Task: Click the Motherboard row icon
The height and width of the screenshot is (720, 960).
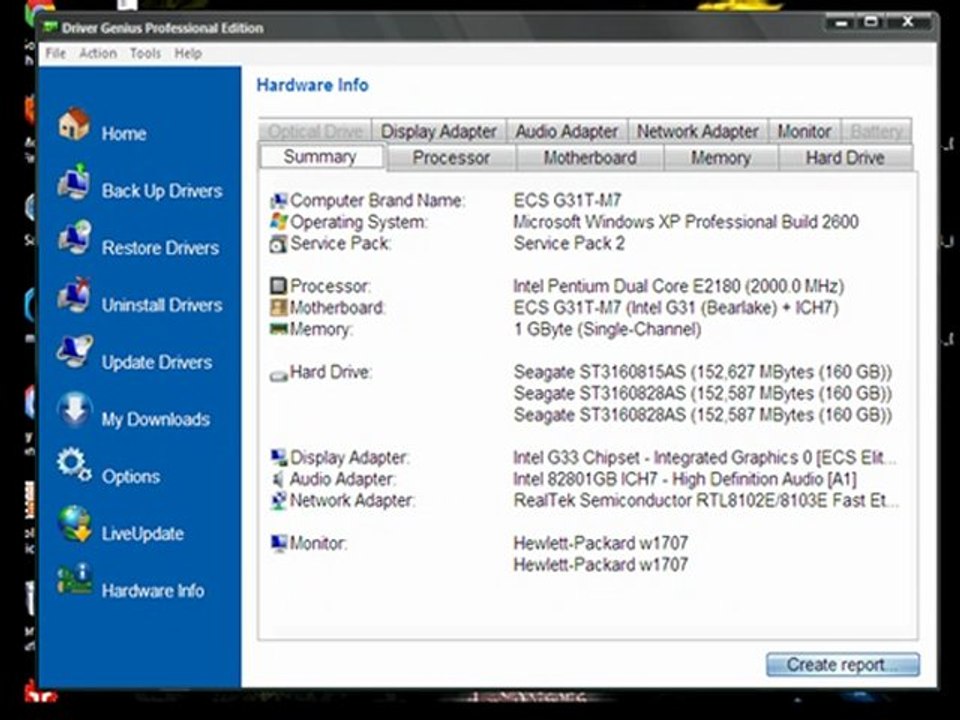Action: coord(279,307)
